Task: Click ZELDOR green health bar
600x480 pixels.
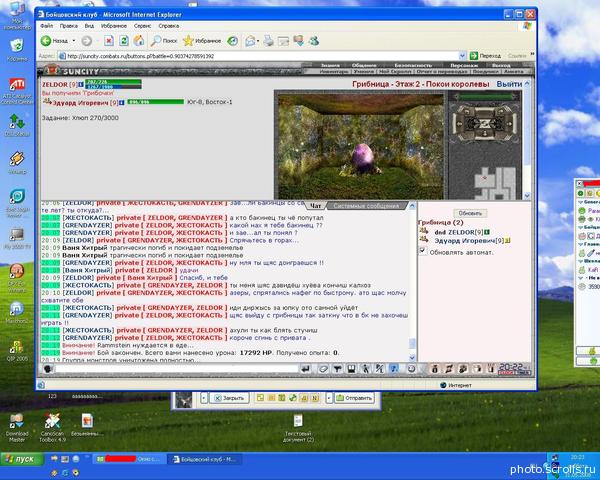Action: click(x=113, y=82)
